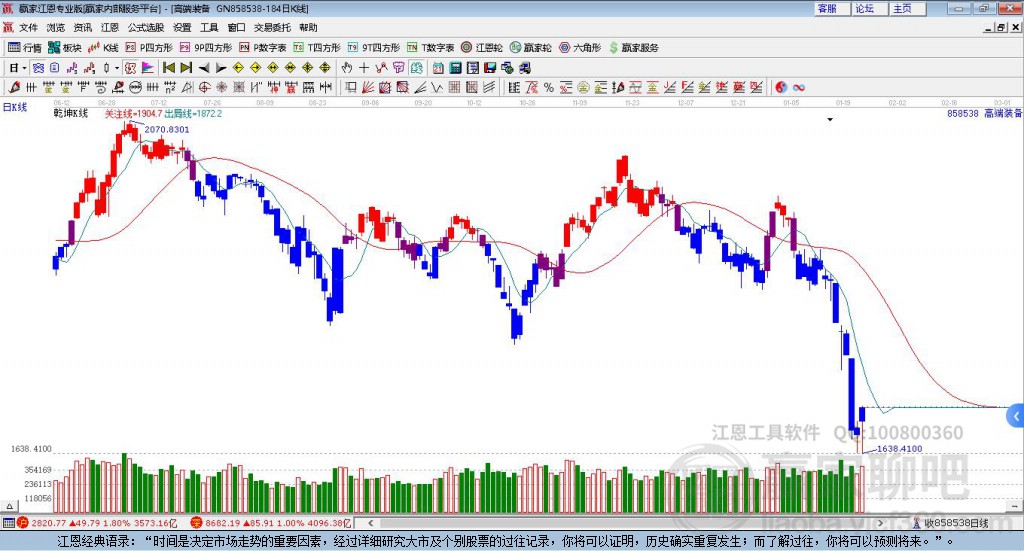
Task: Open the T数字表 tool
Action: coord(430,48)
